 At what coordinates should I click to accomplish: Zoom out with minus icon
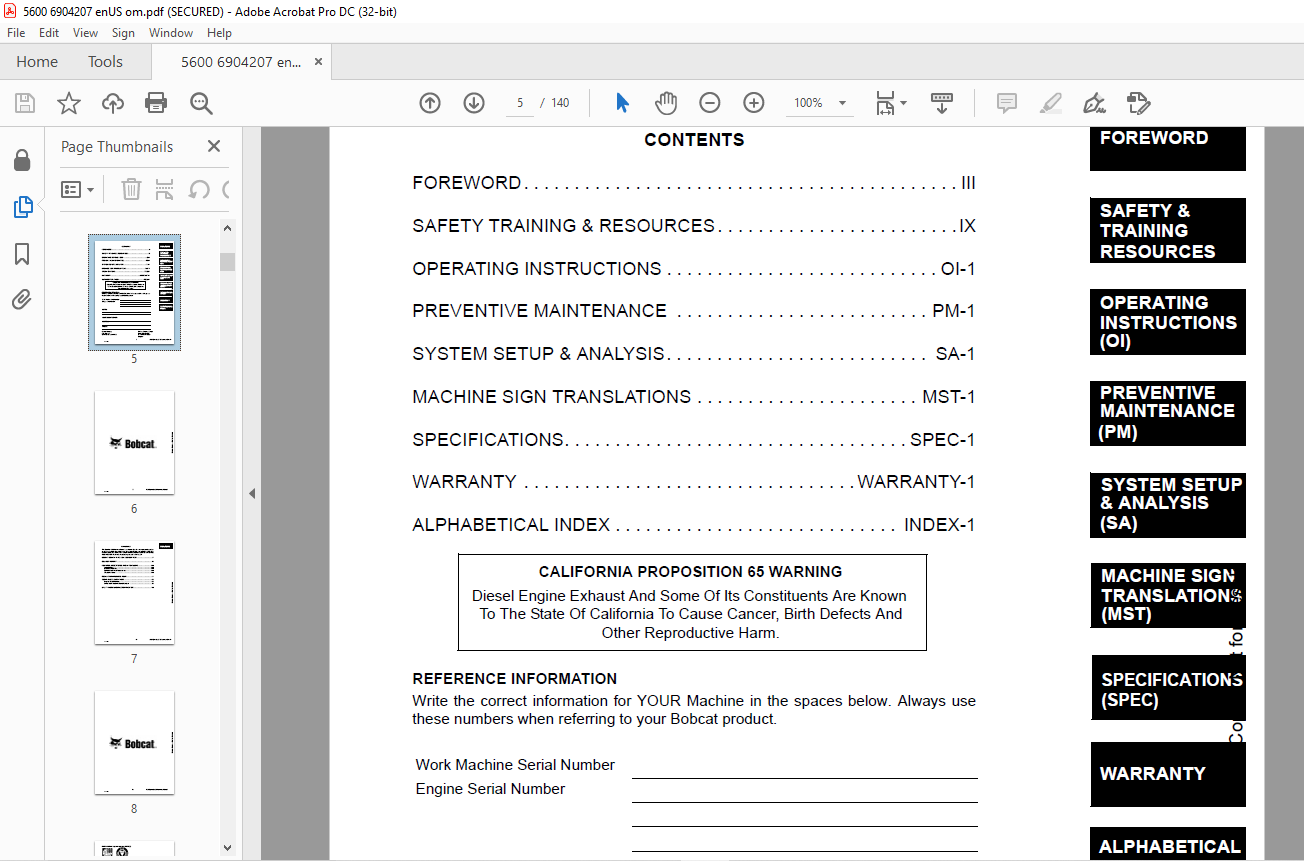click(x=710, y=103)
